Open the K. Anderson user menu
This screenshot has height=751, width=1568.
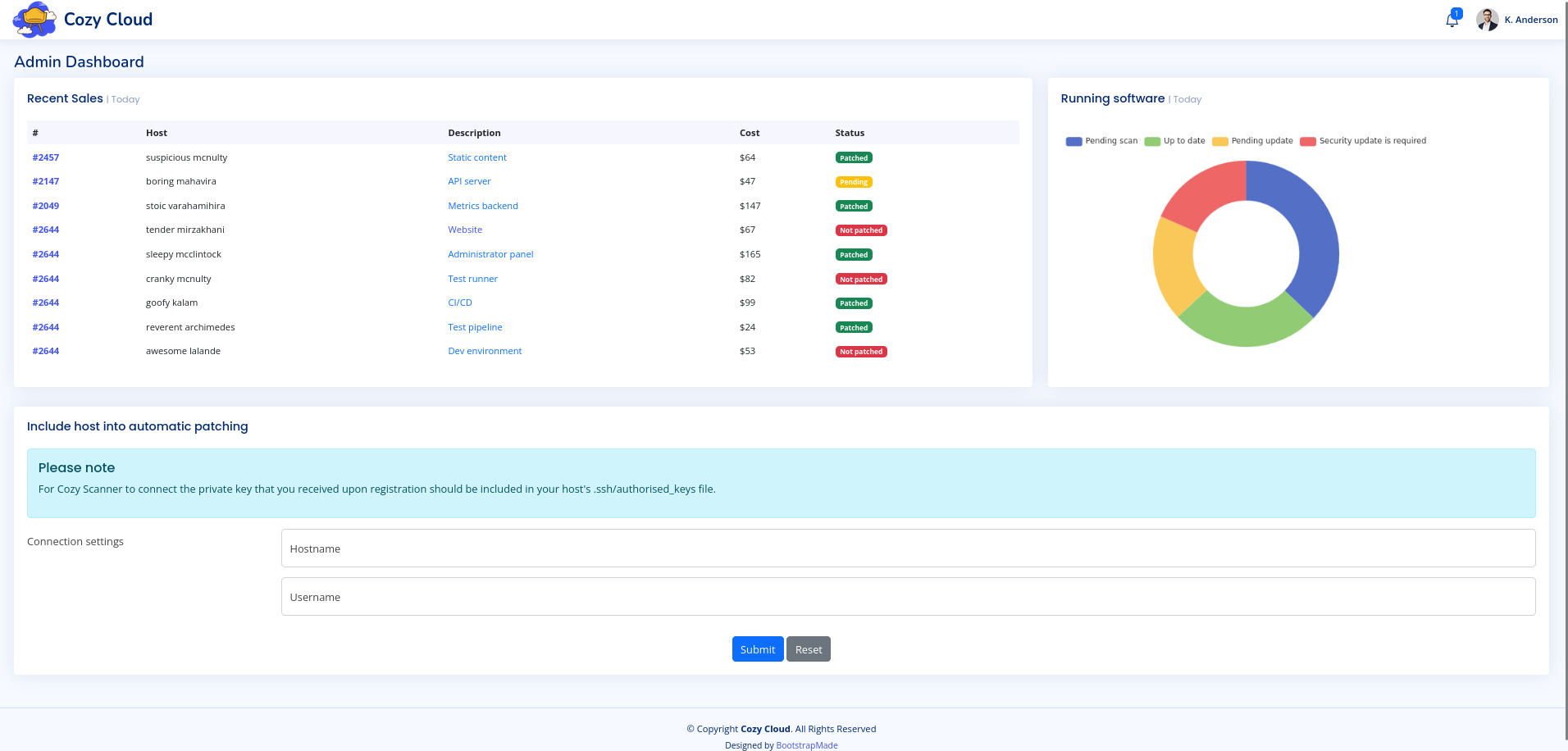pos(1530,20)
